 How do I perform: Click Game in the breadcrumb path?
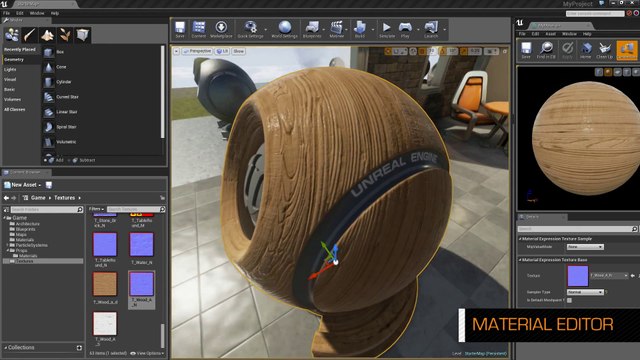point(38,198)
